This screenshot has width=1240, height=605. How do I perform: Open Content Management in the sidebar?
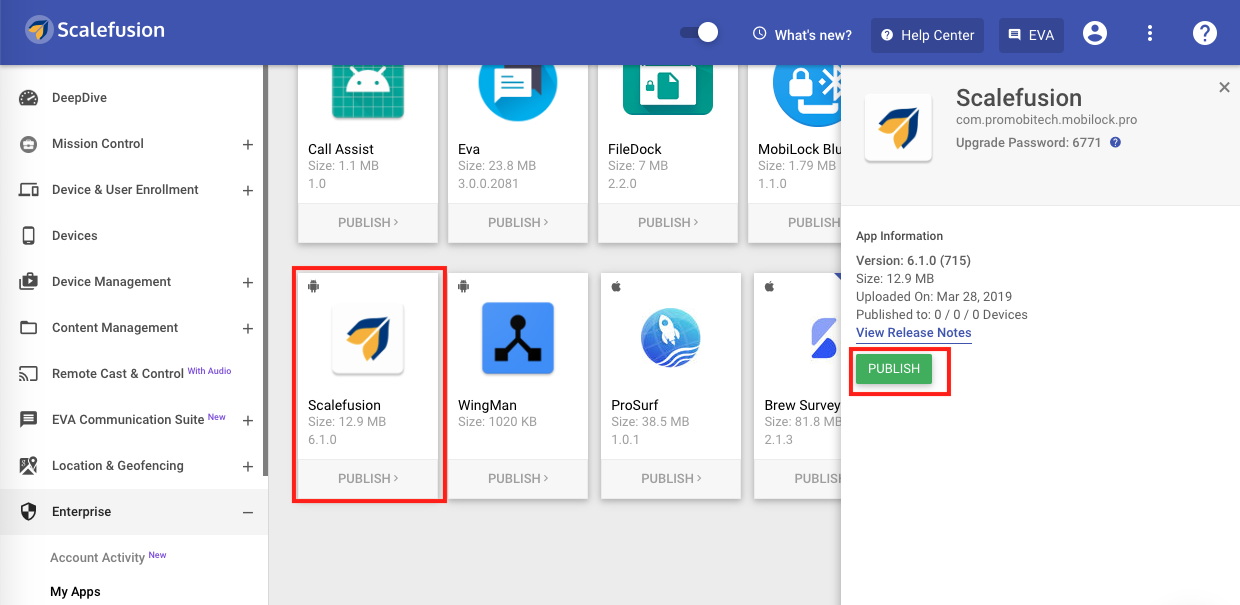click(115, 328)
